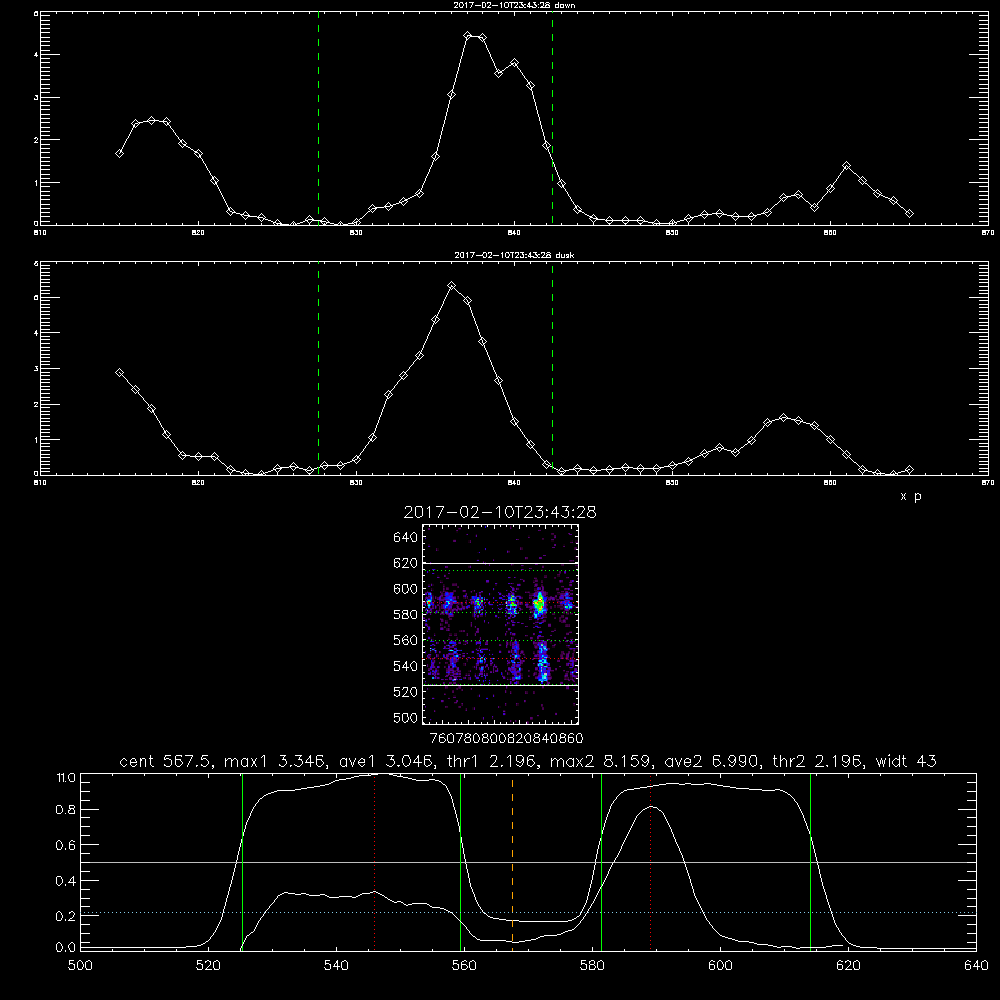Screen dimensions: 1000x1000
Task: Click the orange dashed center line in bottom plot
Action: [512, 861]
